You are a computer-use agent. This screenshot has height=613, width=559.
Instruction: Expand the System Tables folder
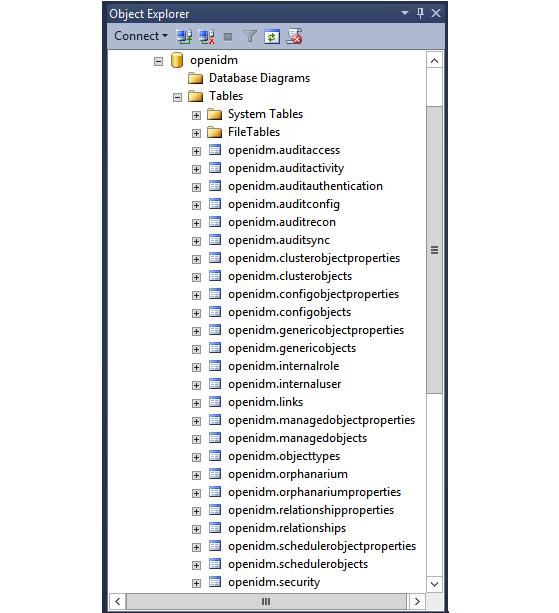(x=196, y=115)
